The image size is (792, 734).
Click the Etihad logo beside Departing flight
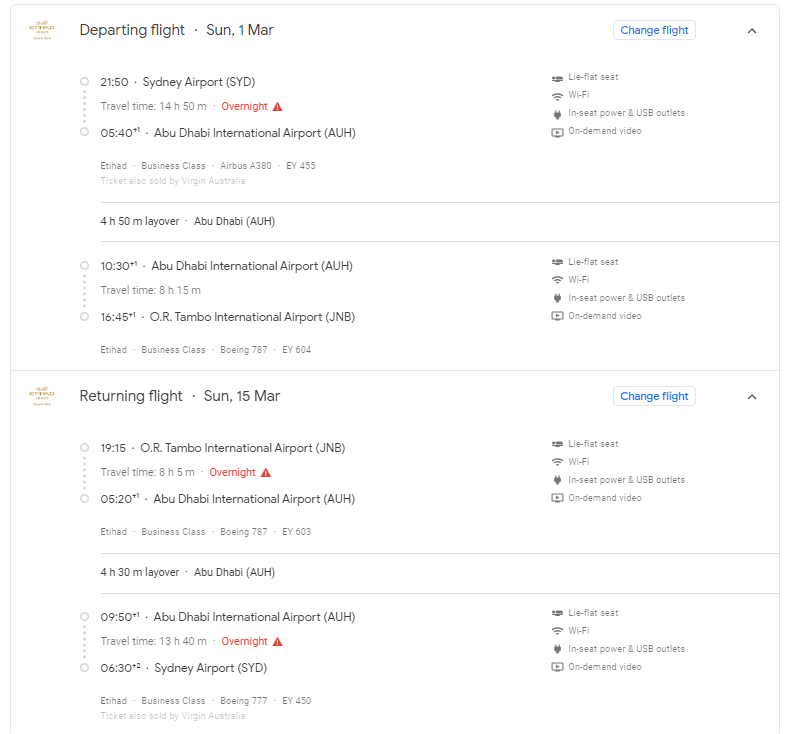(42, 30)
